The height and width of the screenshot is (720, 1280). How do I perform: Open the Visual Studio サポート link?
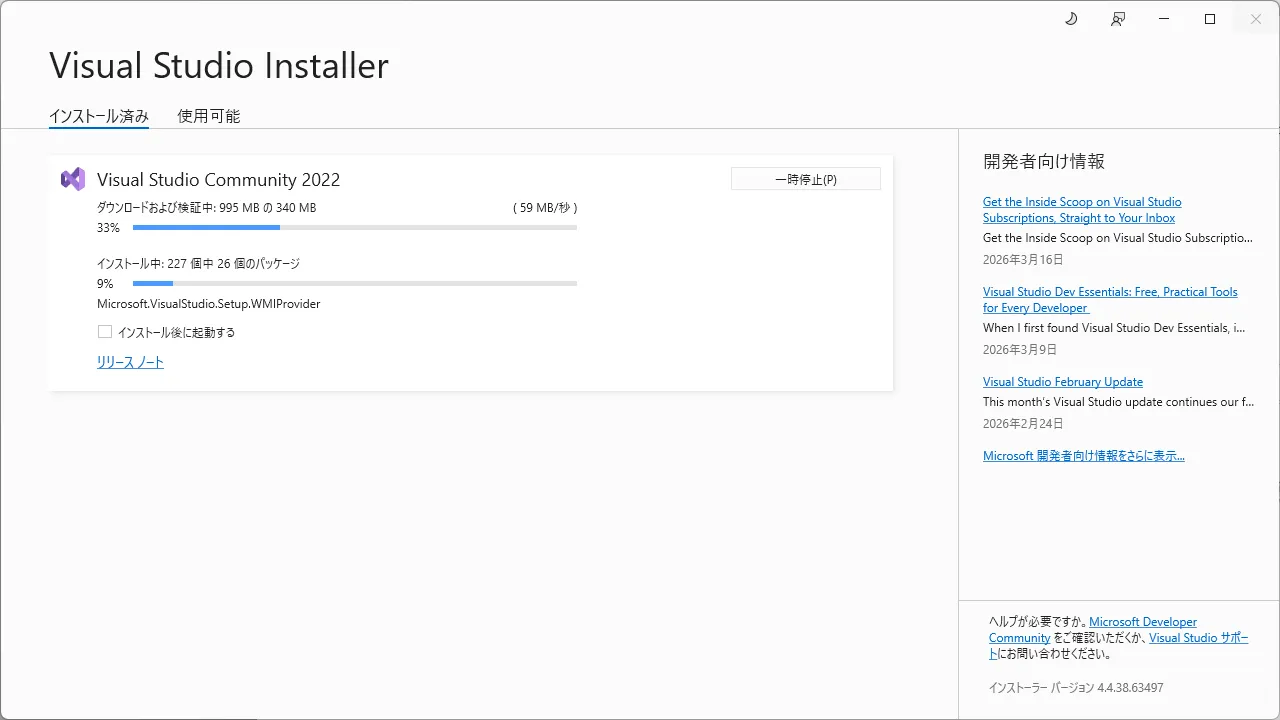click(x=1198, y=637)
